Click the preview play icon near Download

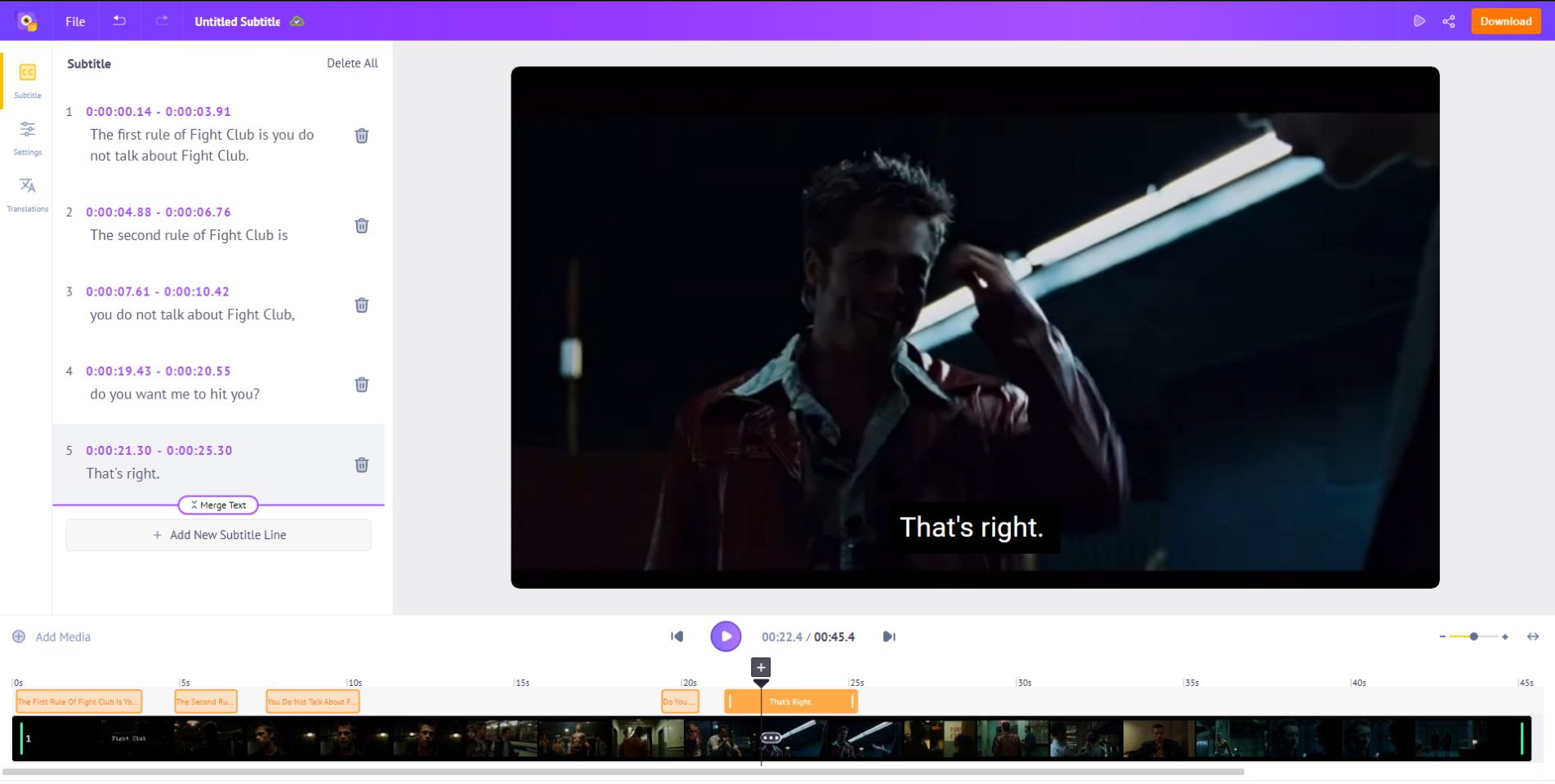click(1419, 21)
